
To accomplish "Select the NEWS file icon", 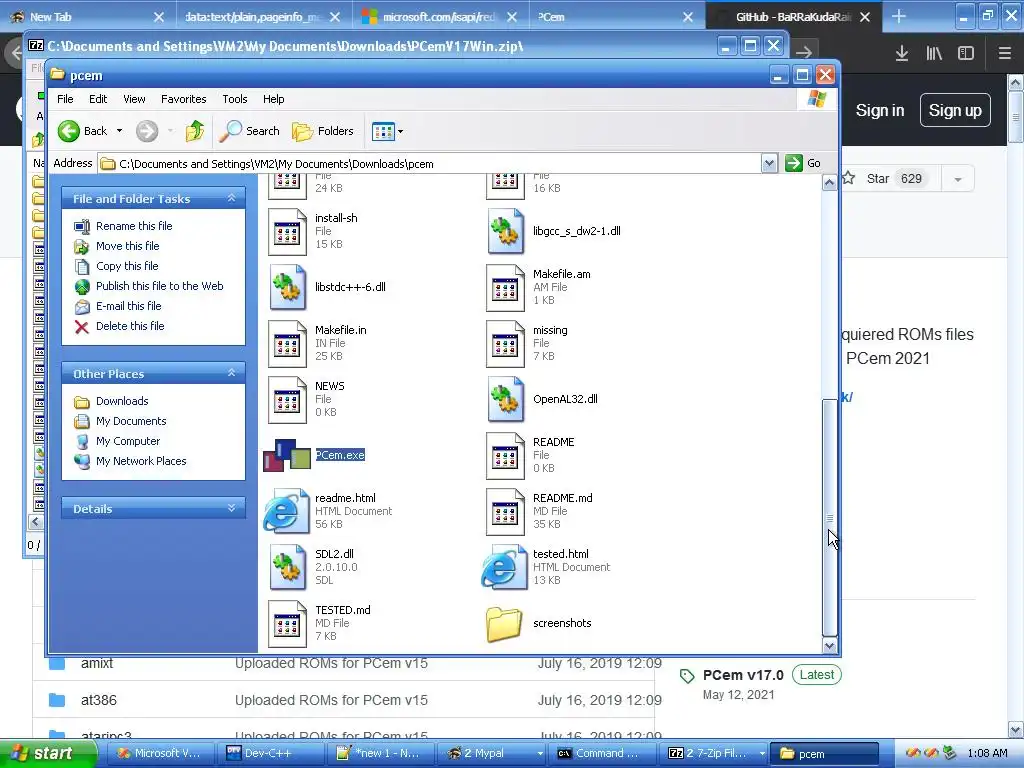I will pos(287,400).
